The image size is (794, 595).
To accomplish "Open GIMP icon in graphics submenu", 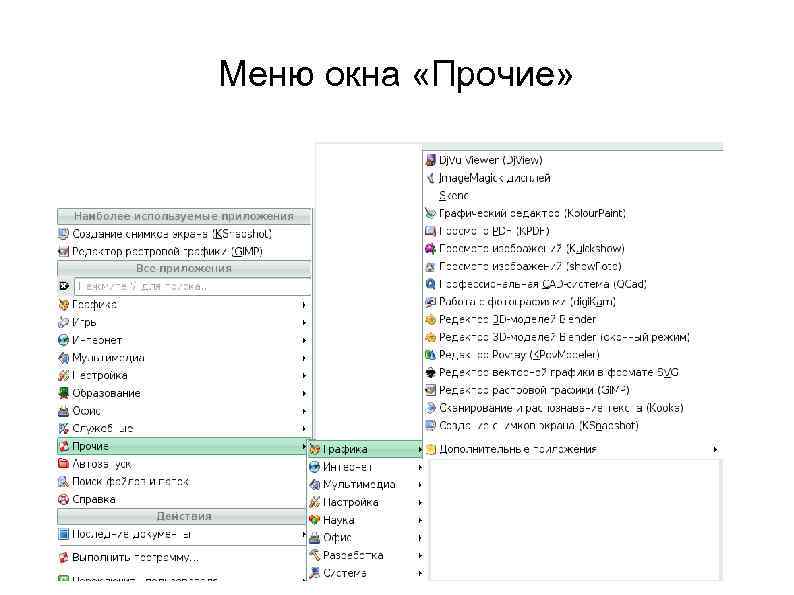I will [x=430, y=390].
